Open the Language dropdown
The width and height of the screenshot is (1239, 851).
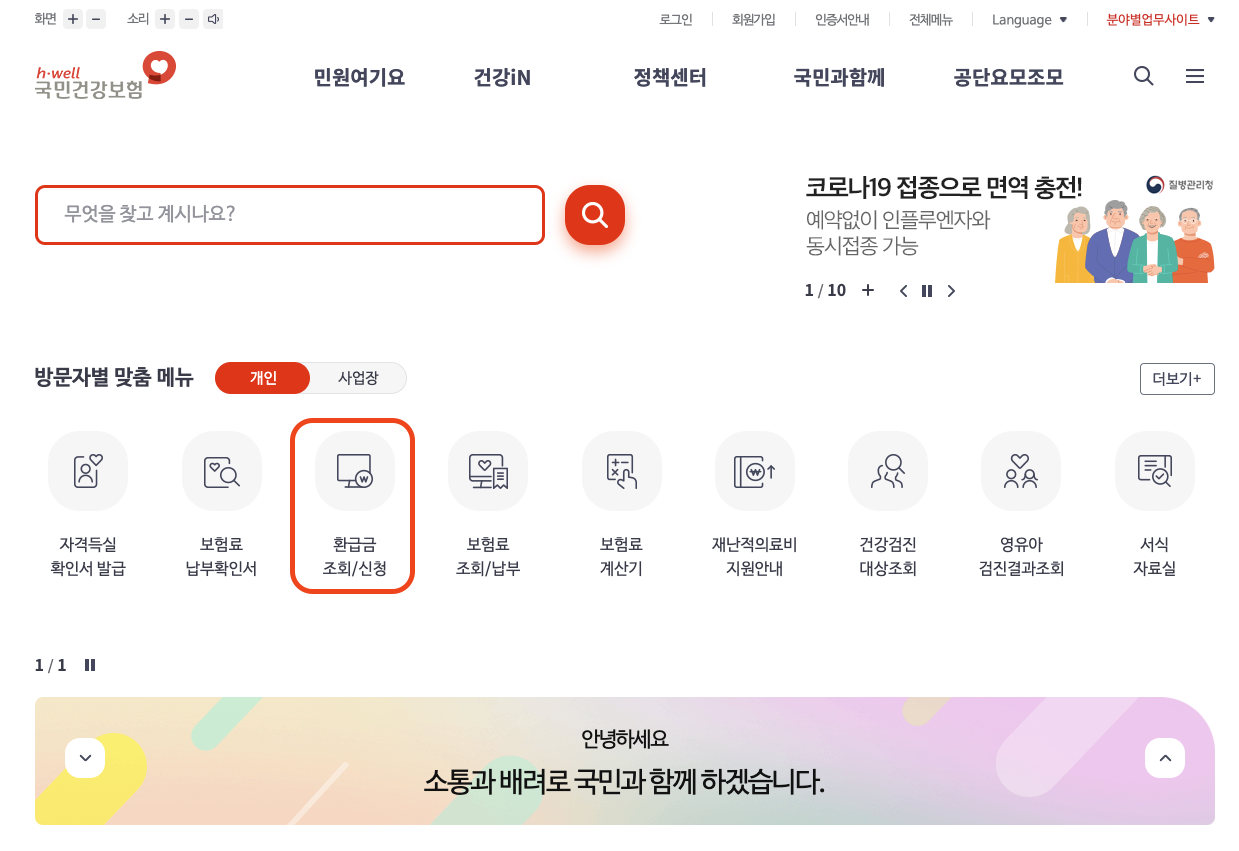pos(1029,18)
